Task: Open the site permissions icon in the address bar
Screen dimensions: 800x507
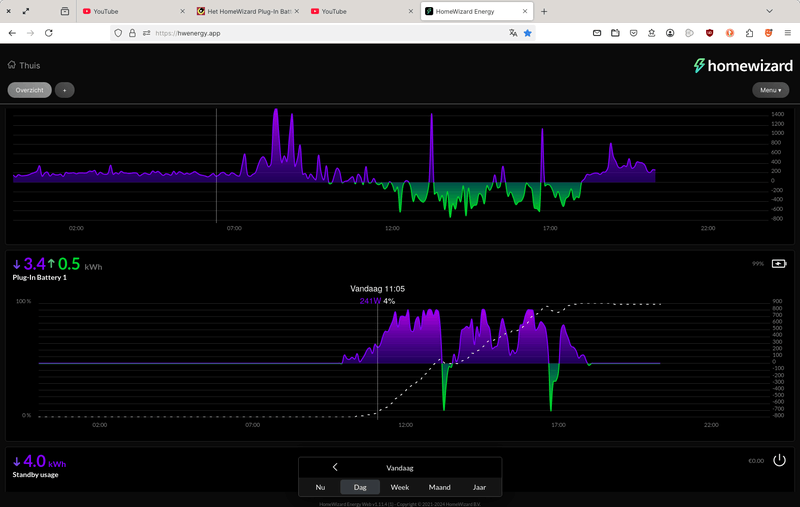Action: click(x=146, y=33)
